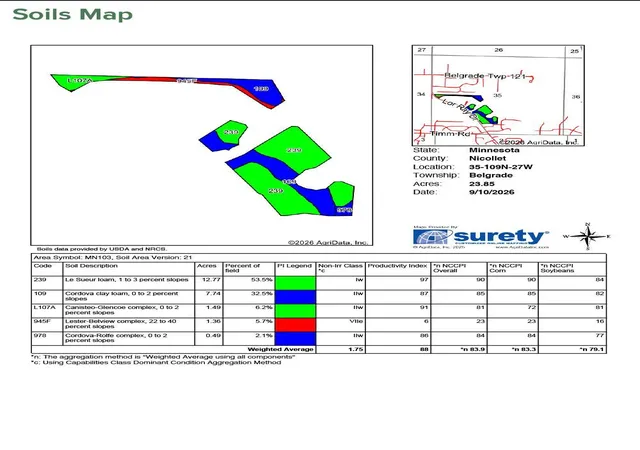The image size is (640, 450).
Task: Click acres value "1.49"
Action: tap(213, 307)
